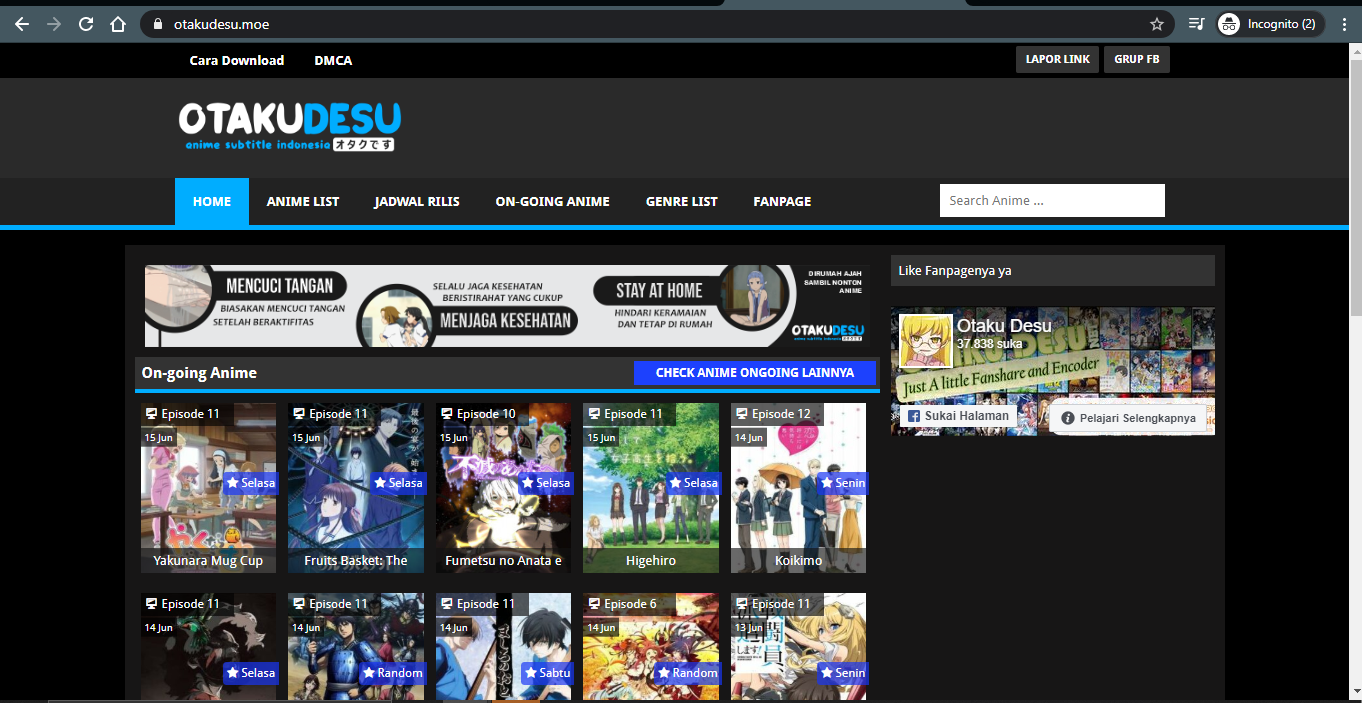Bookmark this page with star icon
The width and height of the screenshot is (1362, 703).
click(1157, 24)
